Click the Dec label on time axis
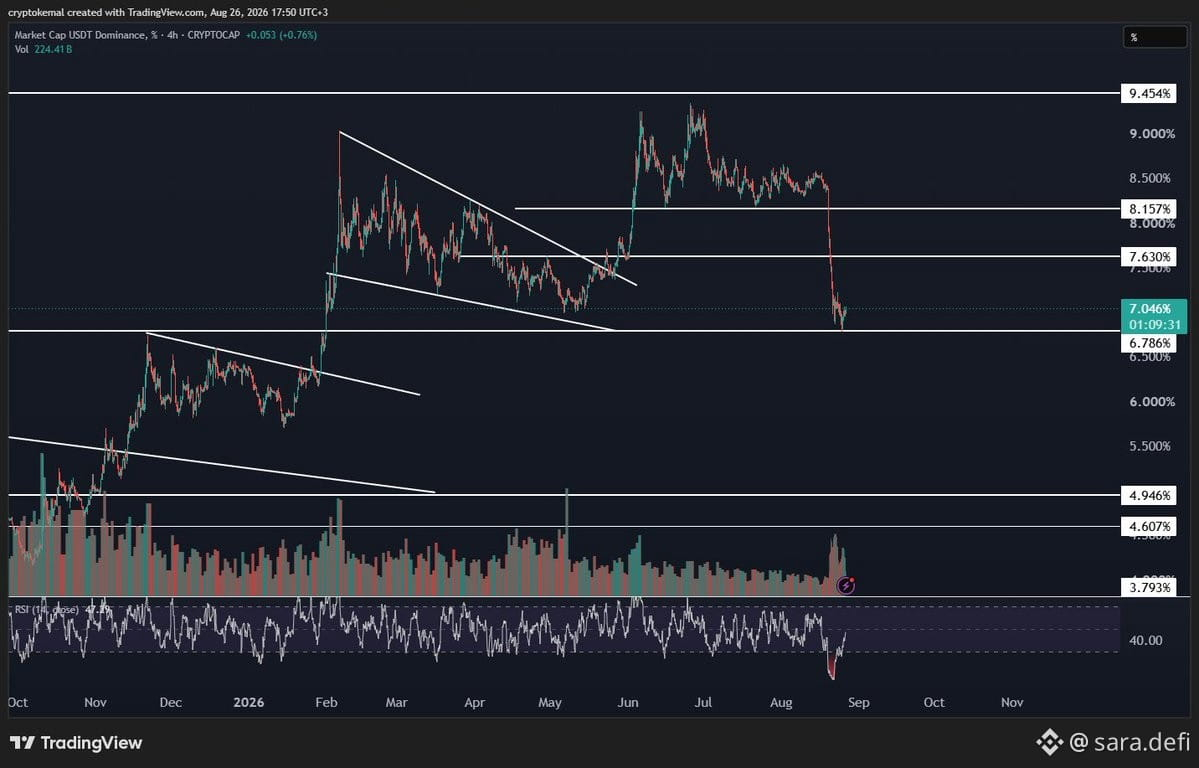The width and height of the screenshot is (1199, 768). click(171, 702)
